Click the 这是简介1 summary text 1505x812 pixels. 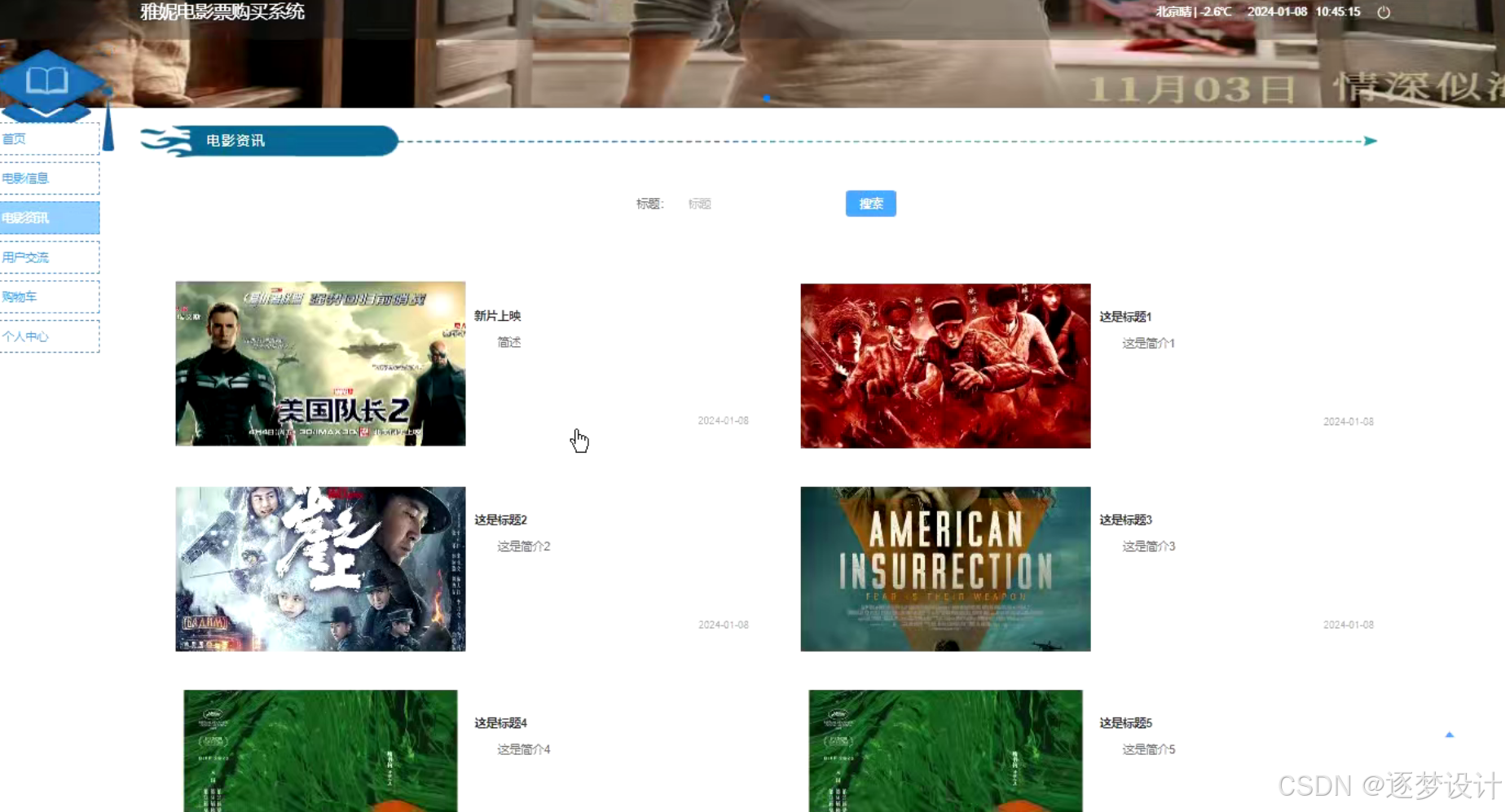[x=1148, y=343]
